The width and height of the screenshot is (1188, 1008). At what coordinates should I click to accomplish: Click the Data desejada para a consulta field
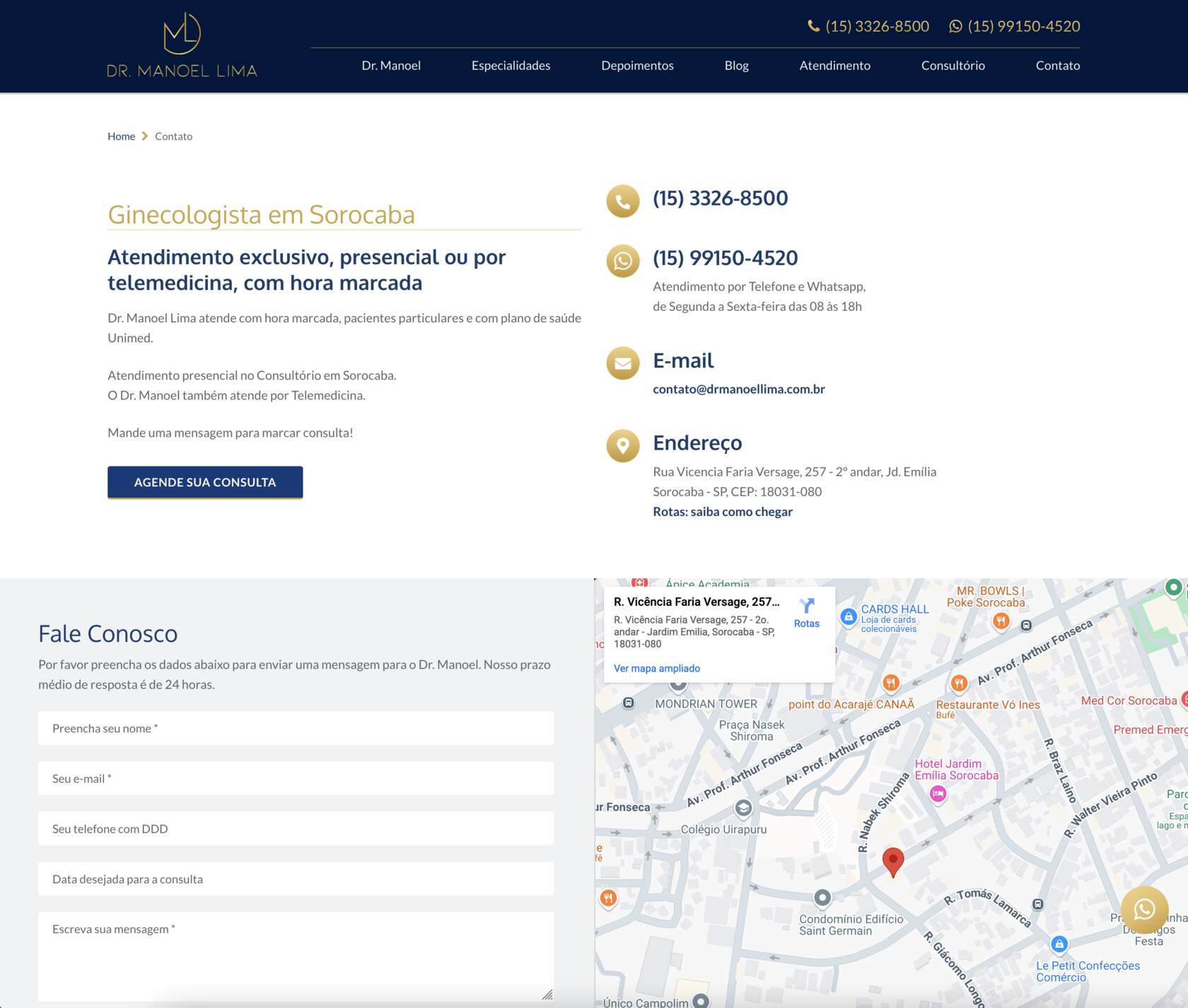pos(296,879)
